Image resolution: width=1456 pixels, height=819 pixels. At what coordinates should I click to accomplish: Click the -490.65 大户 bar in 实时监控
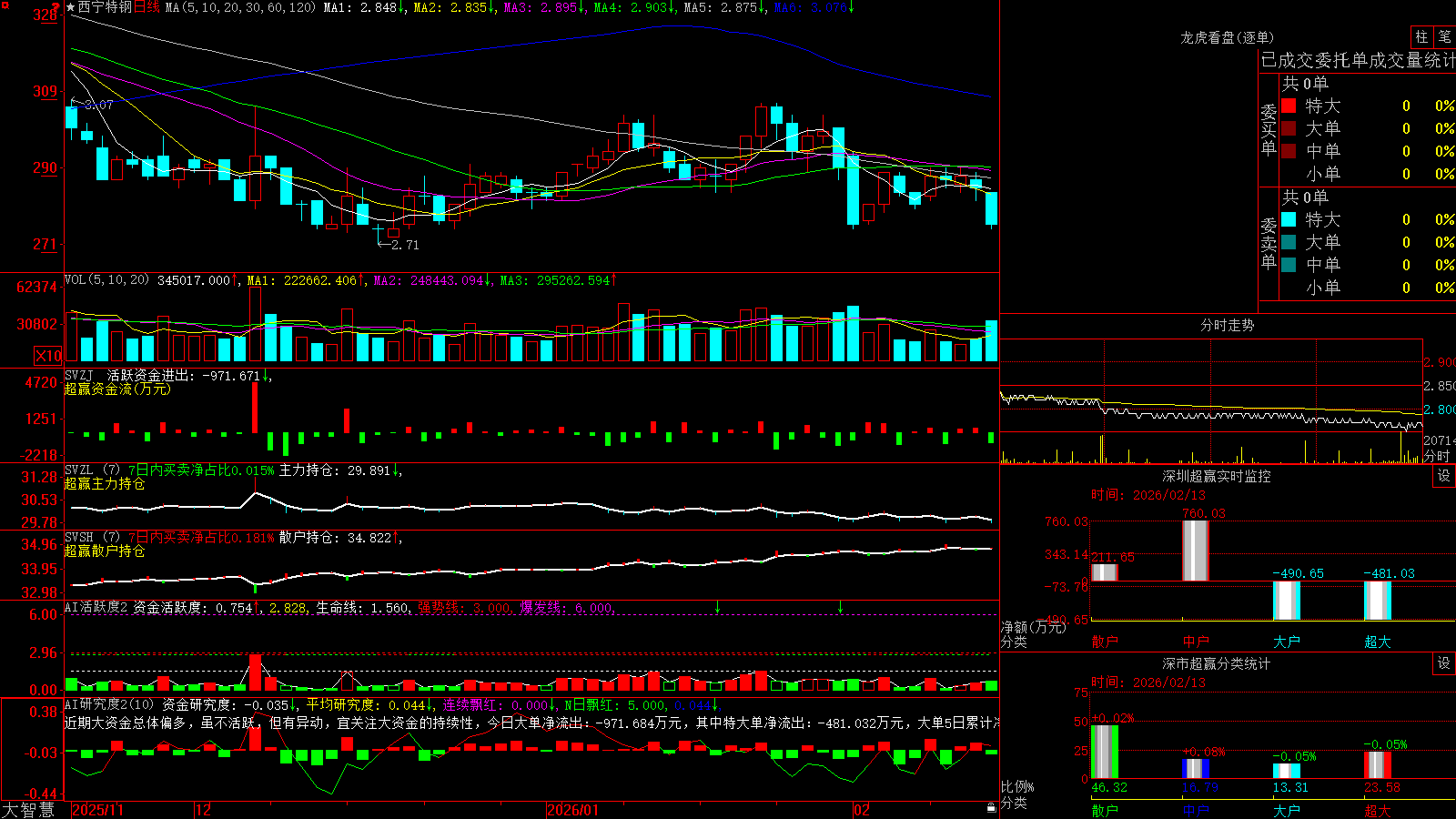[x=1287, y=601]
